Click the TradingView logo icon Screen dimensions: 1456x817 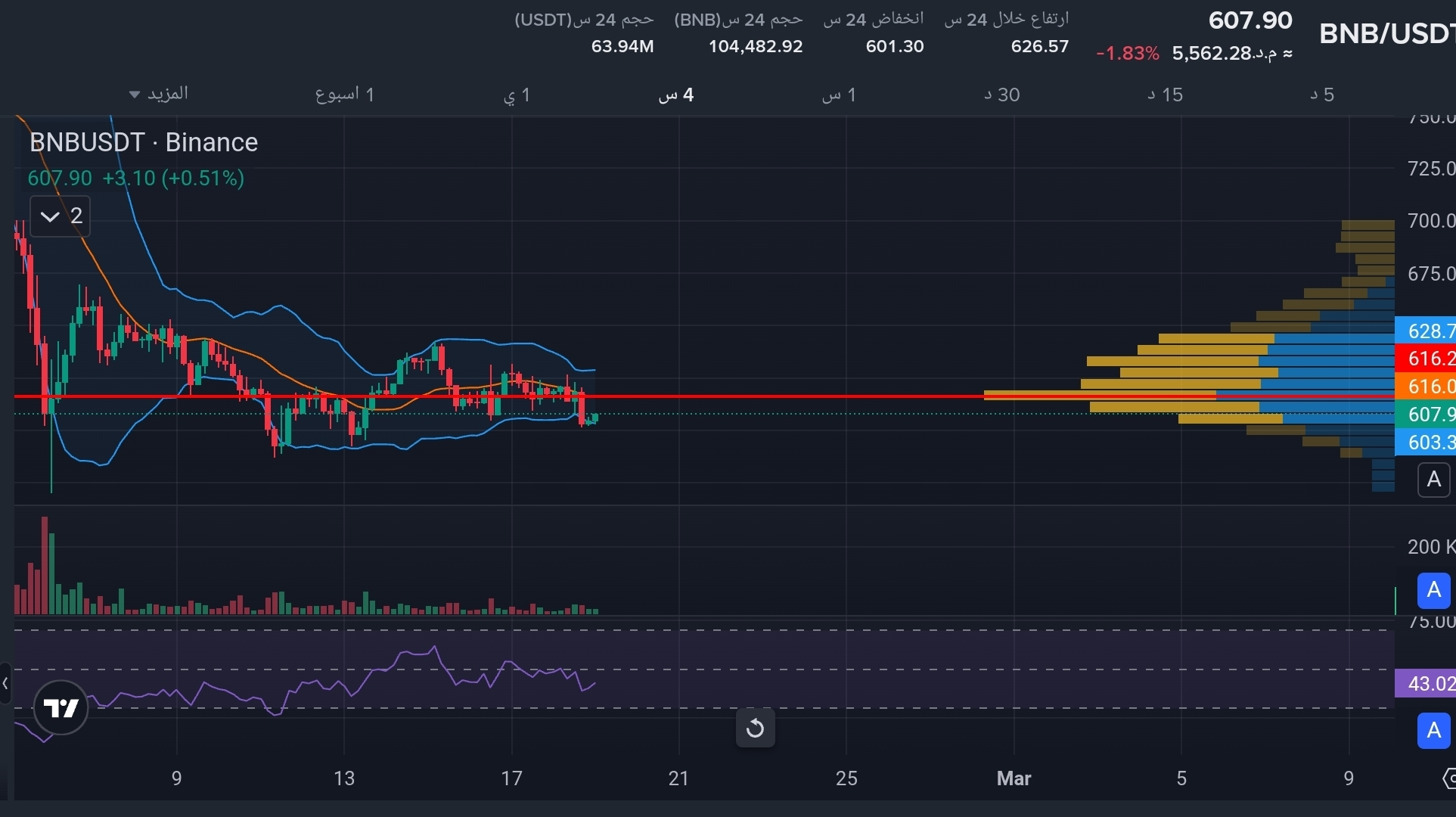pyautogui.click(x=61, y=708)
